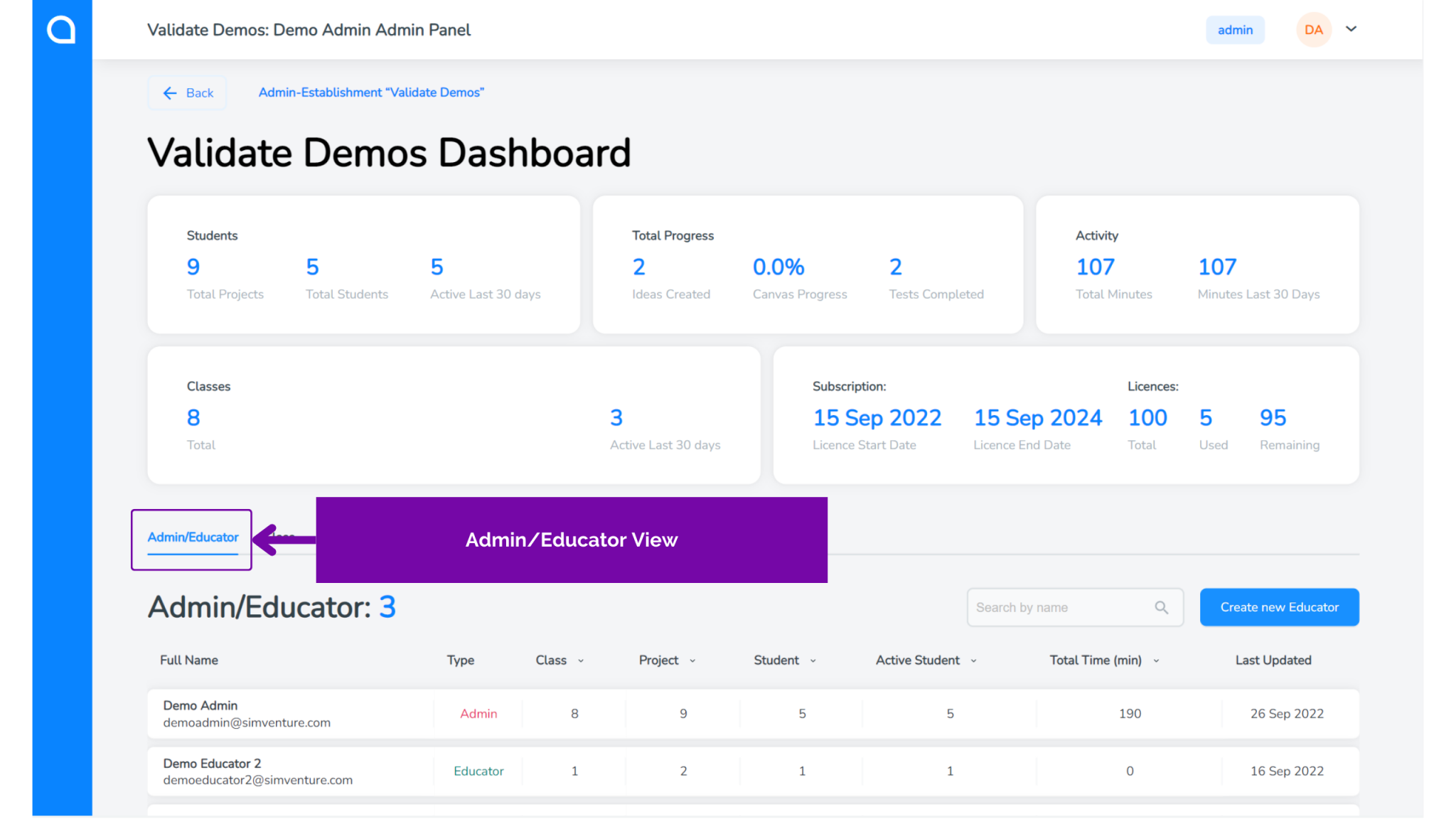
Task: Switch to the Admin/Educator tab
Action: [191, 537]
